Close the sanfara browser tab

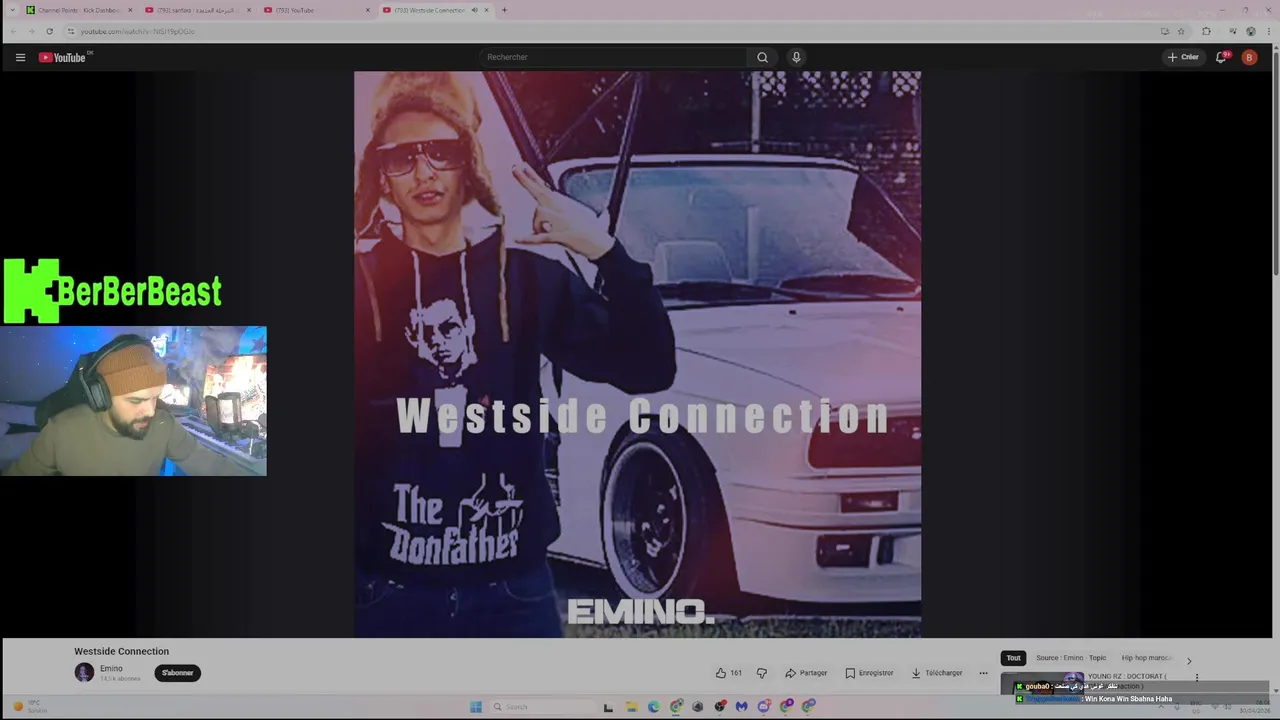click(249, 10)
